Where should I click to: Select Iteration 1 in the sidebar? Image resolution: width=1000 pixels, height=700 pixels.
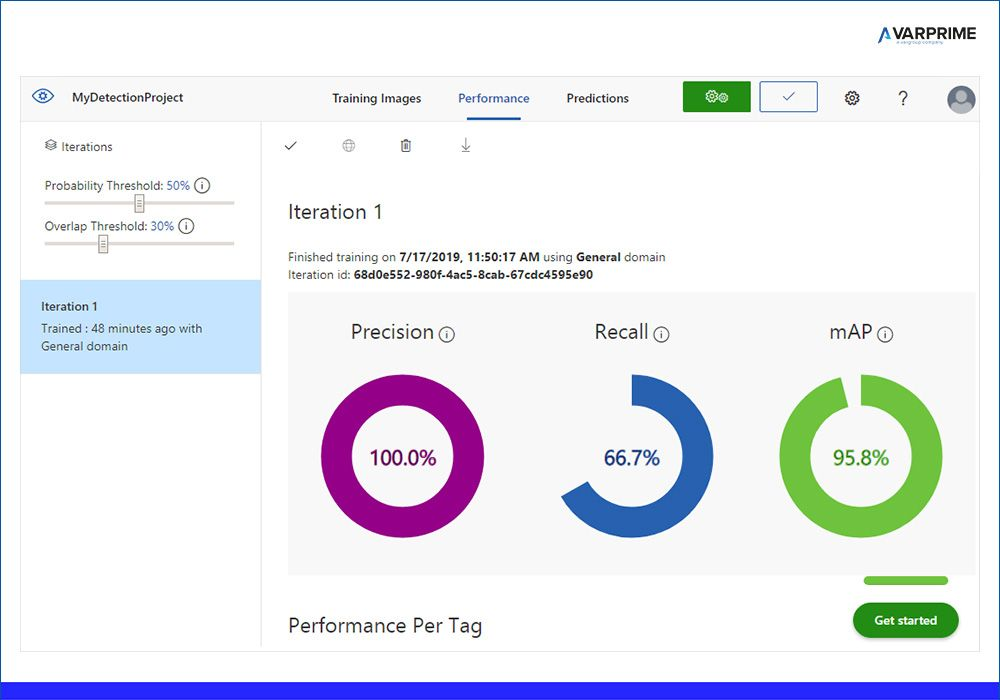tap(141, 326)
